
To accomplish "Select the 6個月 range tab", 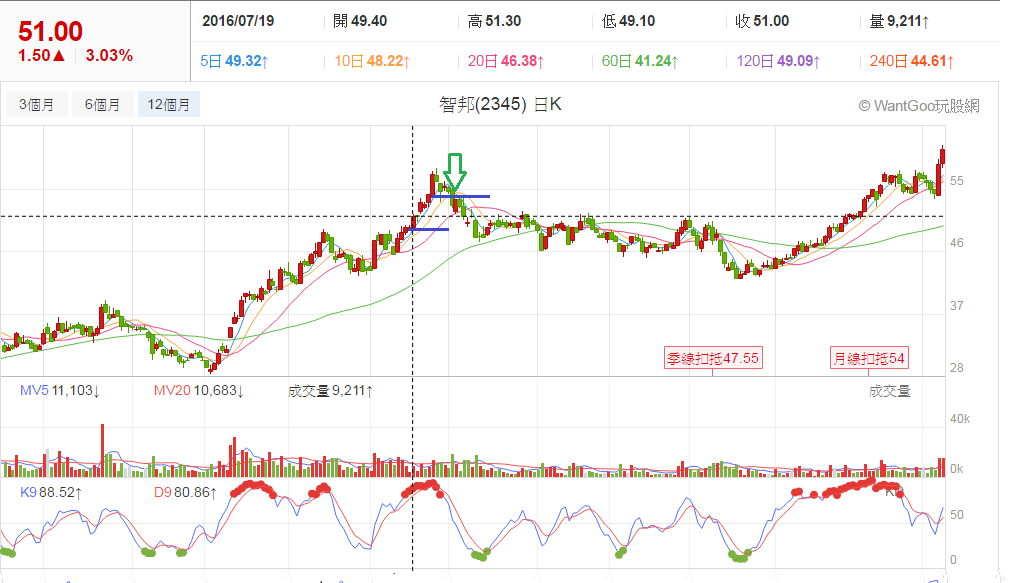I will 102,104.
